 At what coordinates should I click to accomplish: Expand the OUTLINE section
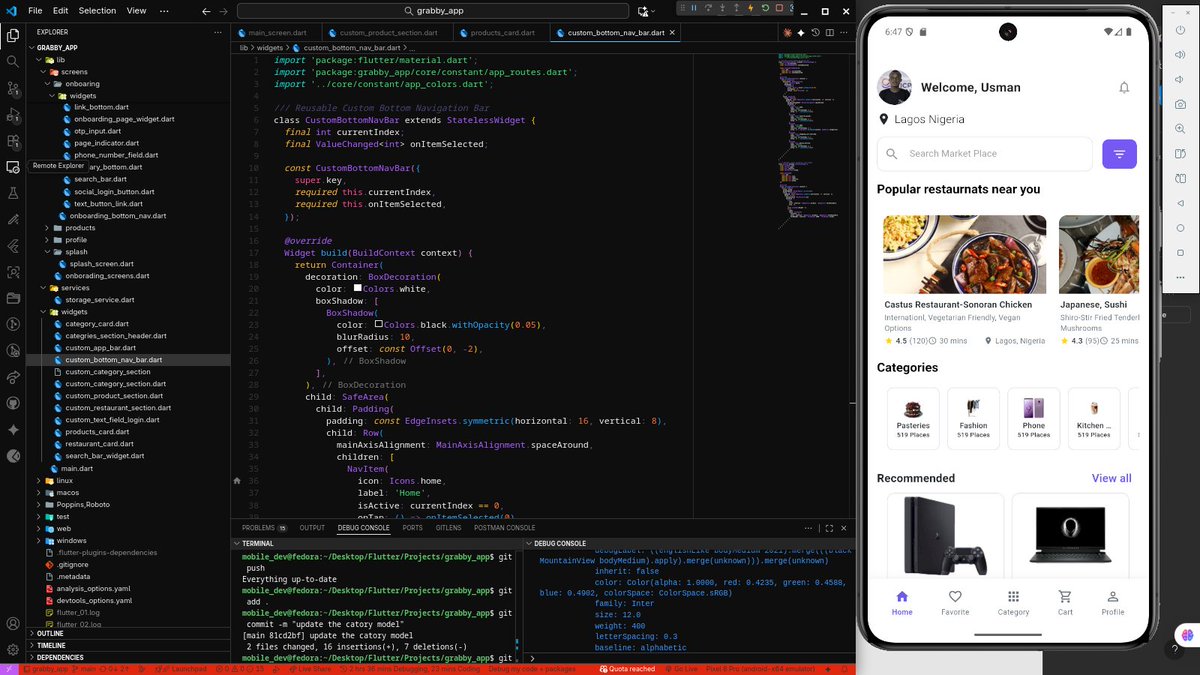click(50, 633)
